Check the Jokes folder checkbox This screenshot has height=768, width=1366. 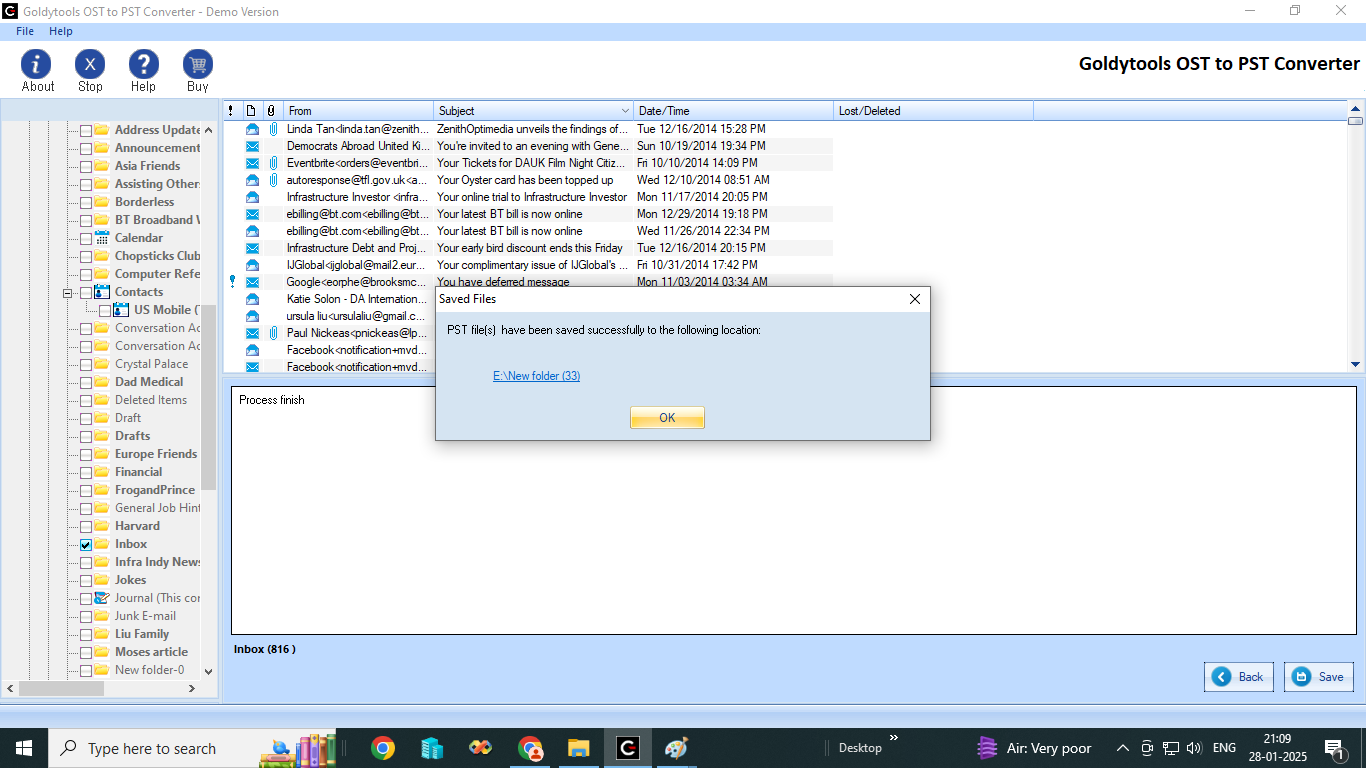click(86, 581)
